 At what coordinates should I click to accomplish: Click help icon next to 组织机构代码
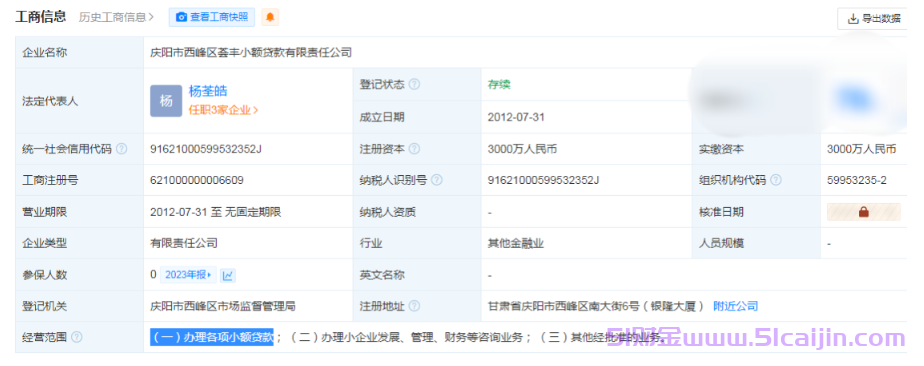pos(776,180)
